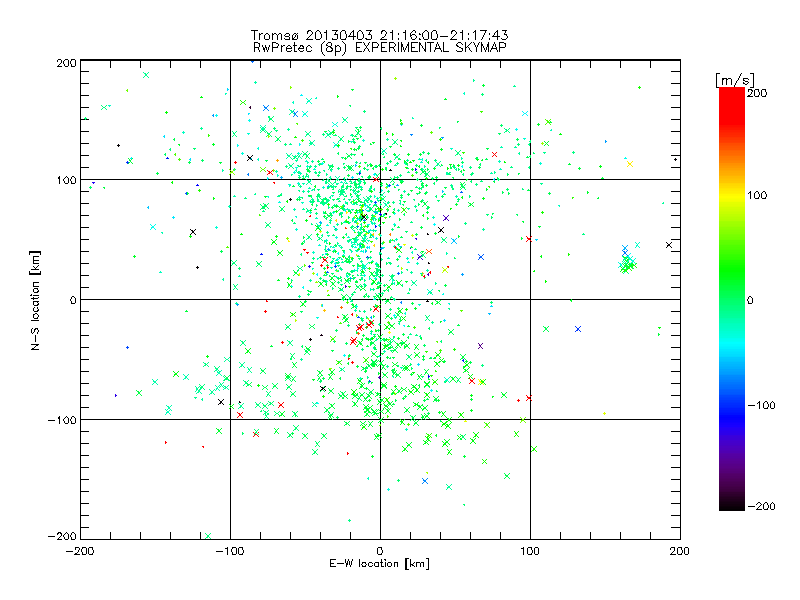The height and width of the screenshot is (600, 800).
Task: Select the "N-S location [km]" axis label
Action: click(x=35, y=300)
